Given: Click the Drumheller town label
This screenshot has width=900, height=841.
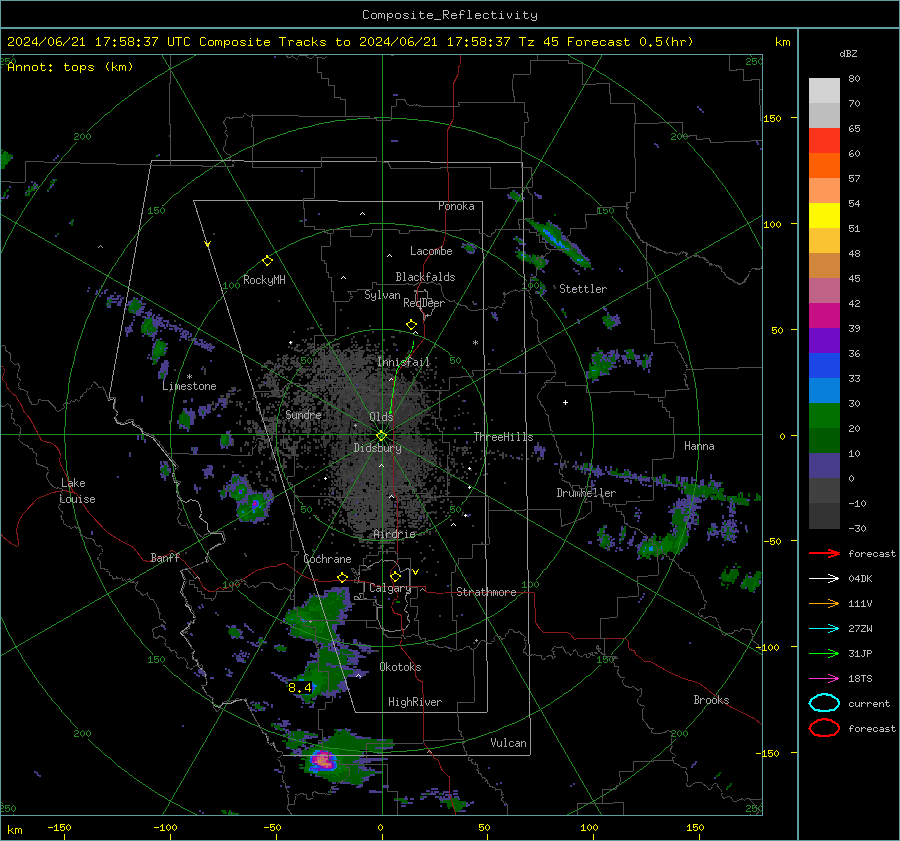Looking at the screenshot, I should (x=586, y=493).
